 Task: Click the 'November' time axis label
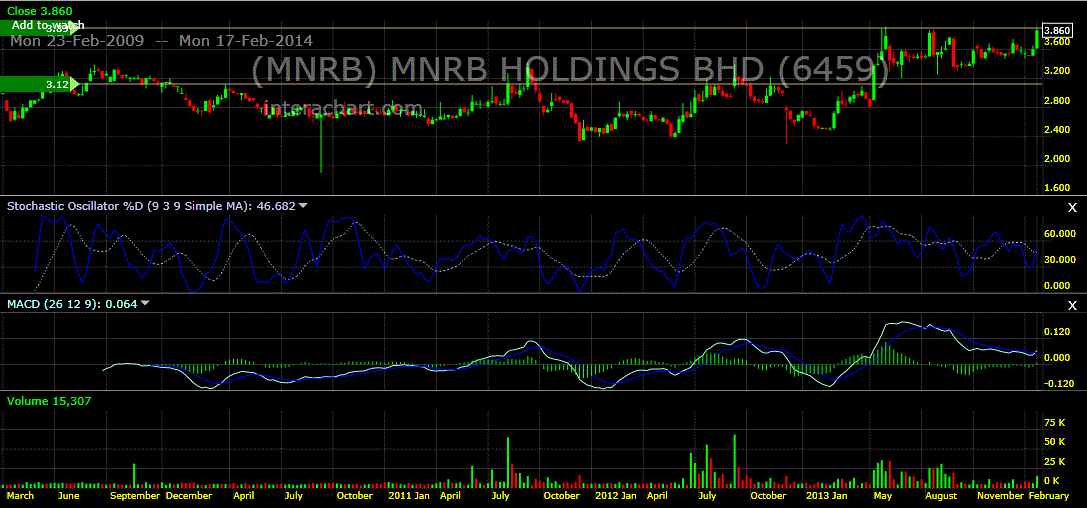(x=1000, y=496)
